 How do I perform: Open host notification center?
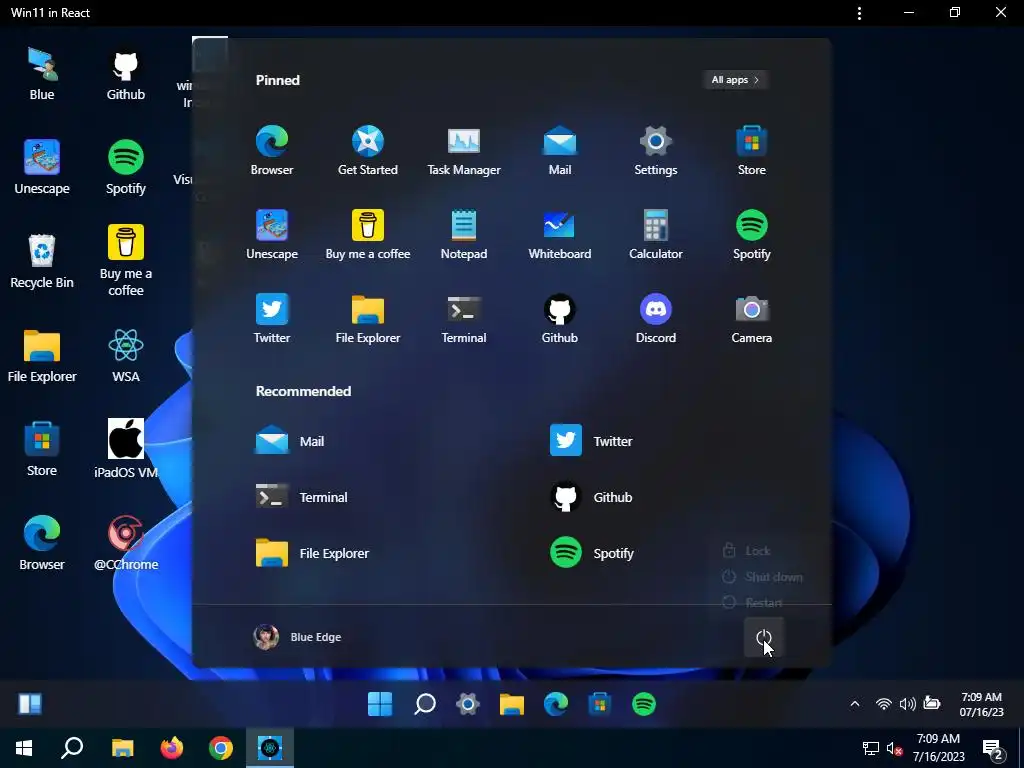pos(993,749)
